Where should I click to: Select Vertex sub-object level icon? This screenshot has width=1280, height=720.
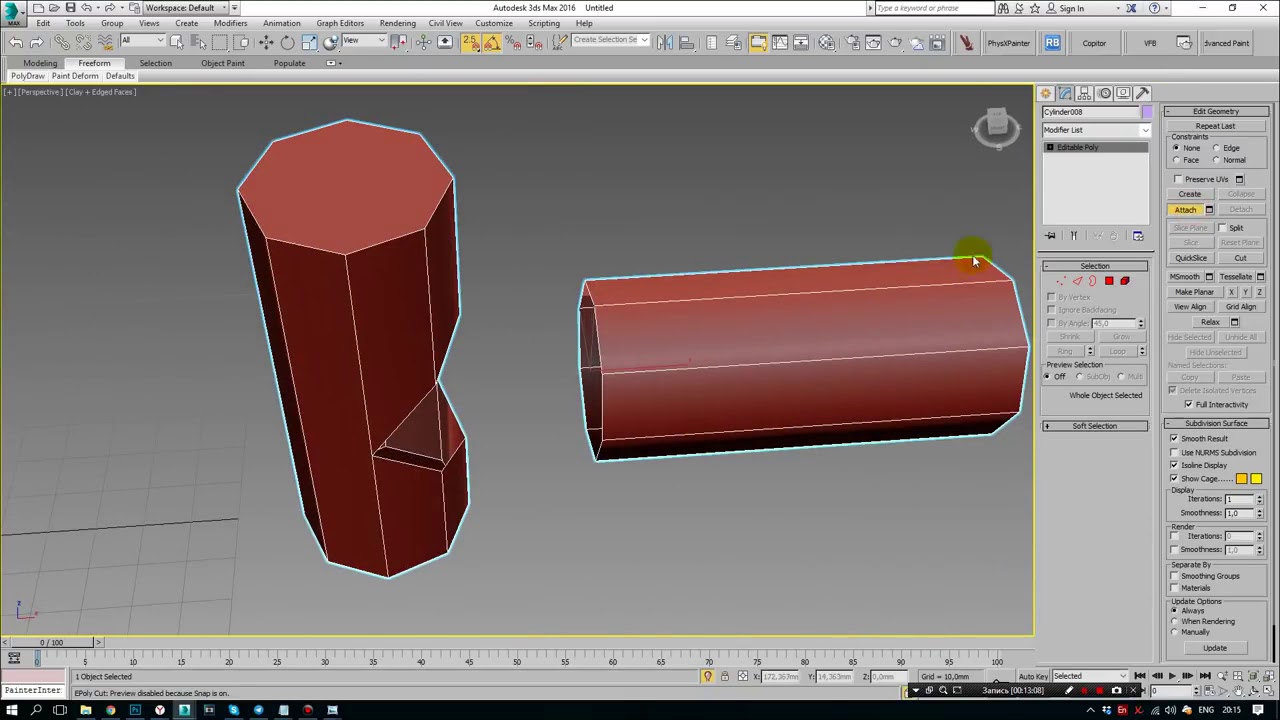pos(1061,281)
